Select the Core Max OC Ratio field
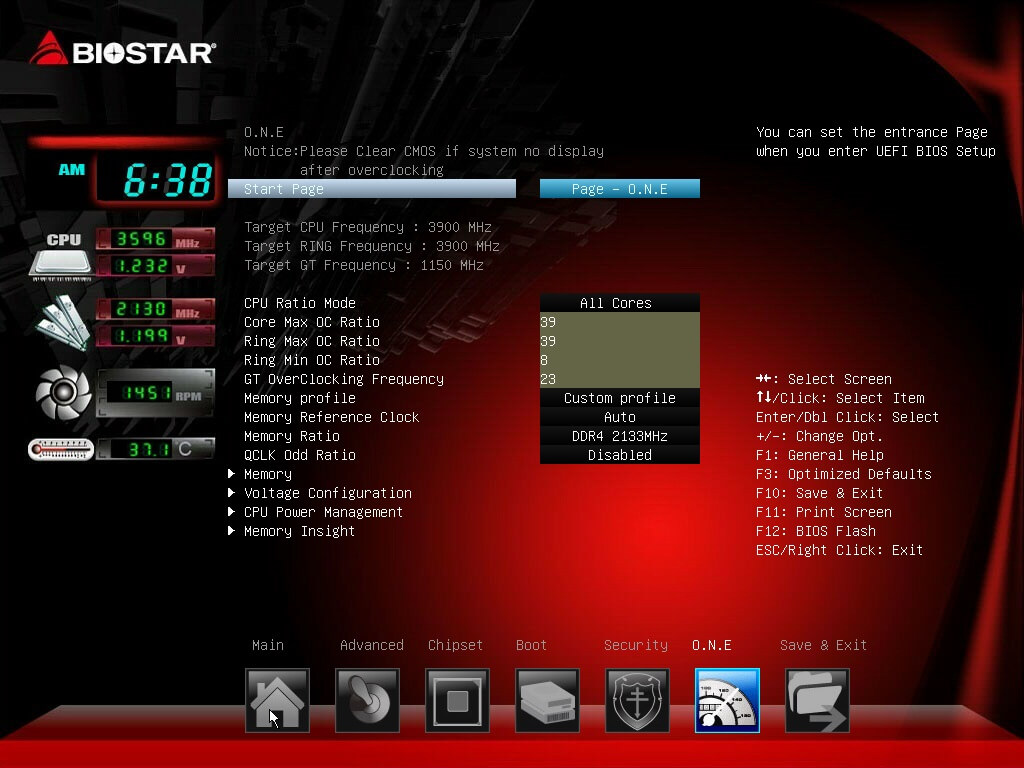 [619, 322]
